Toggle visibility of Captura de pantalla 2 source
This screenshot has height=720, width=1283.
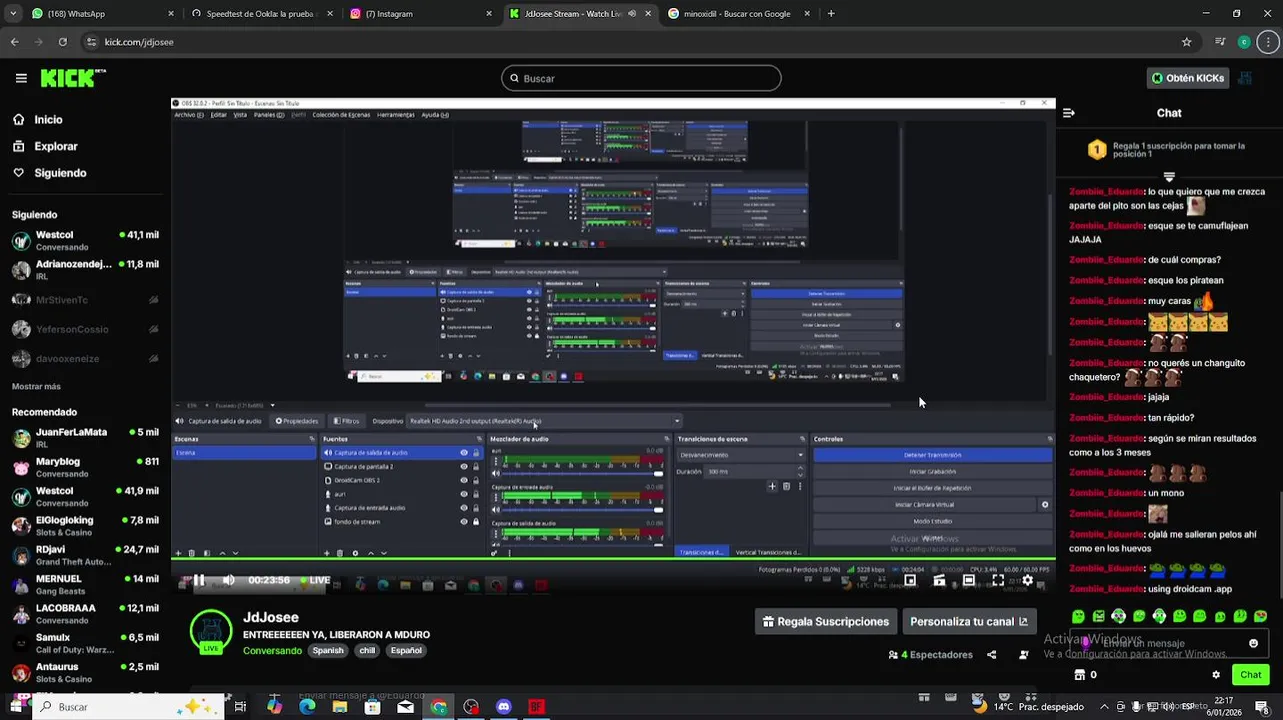[463, 466]
